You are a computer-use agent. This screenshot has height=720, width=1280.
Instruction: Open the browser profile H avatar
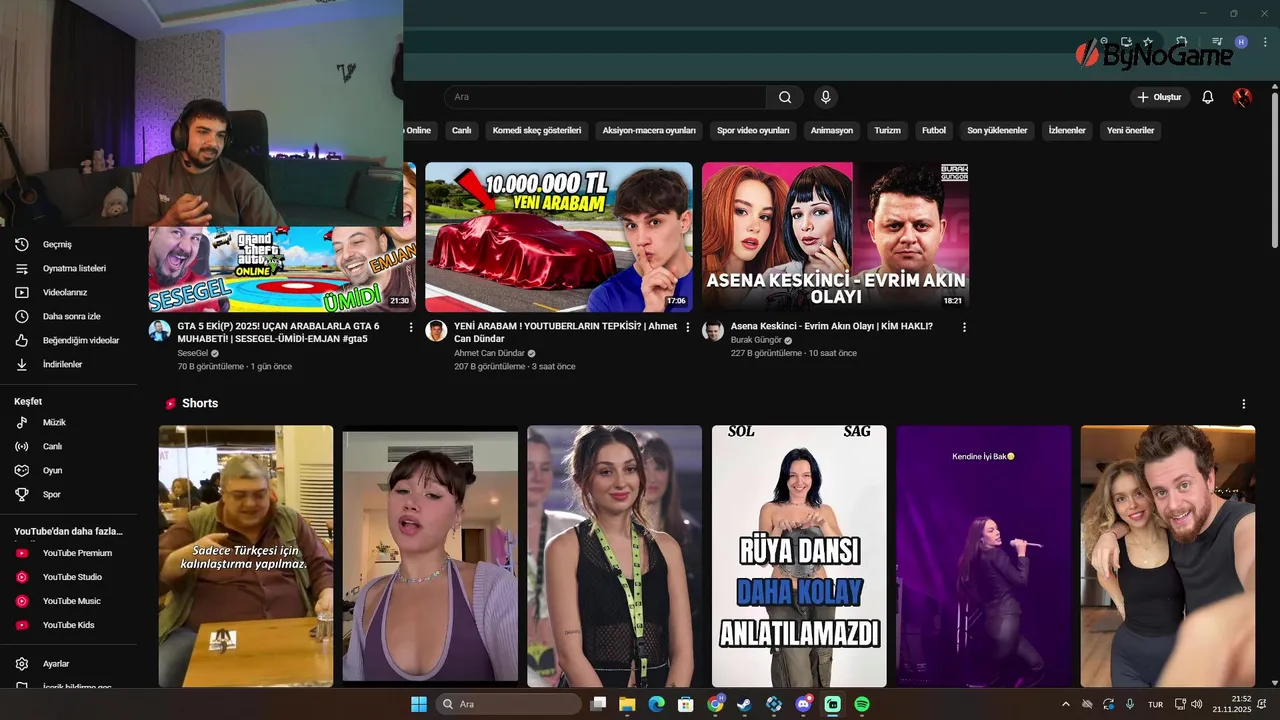click(x=1241, y=42)
